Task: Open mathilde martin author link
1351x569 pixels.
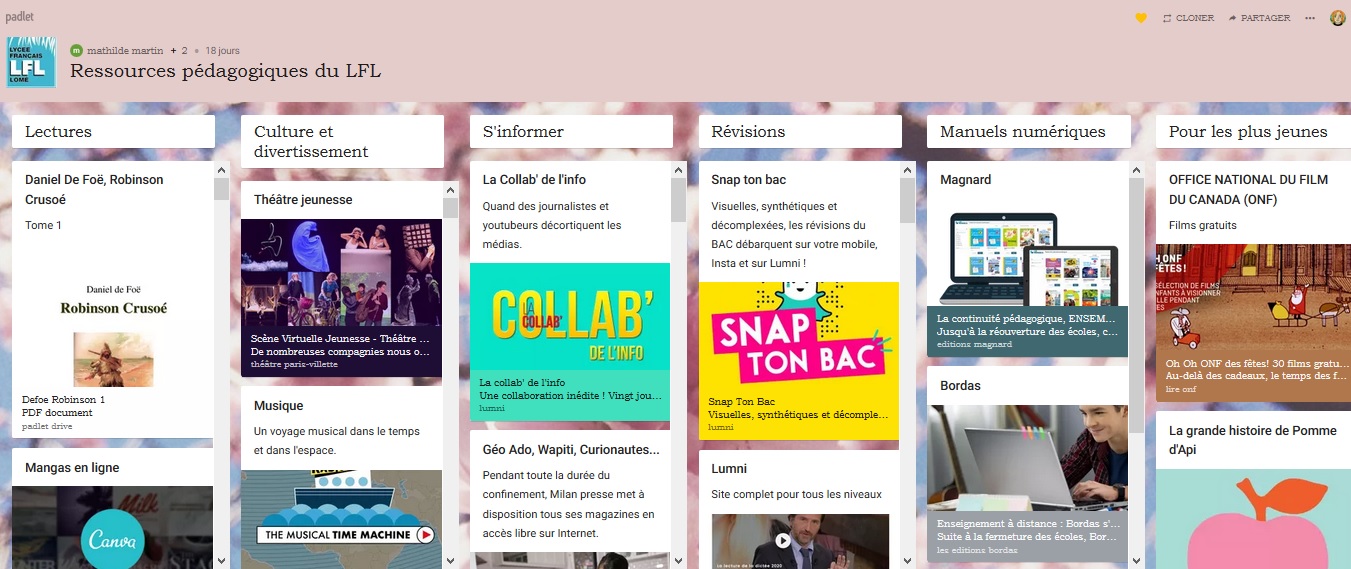Action: pos(125,50)
